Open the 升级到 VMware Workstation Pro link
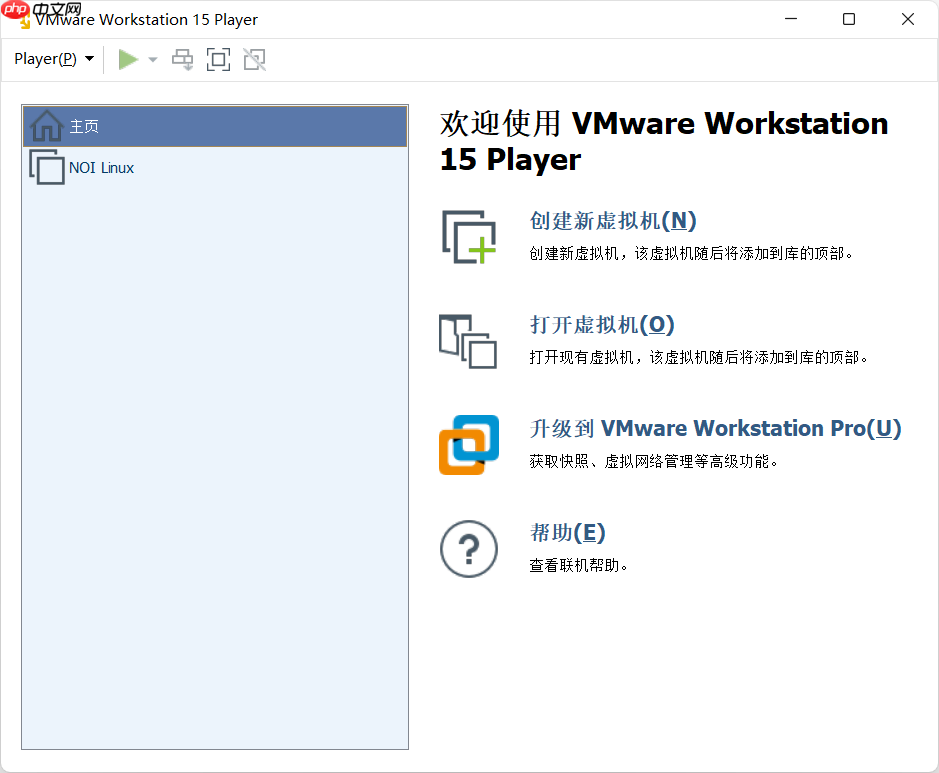The image size is (939, 773). (713, 428)
